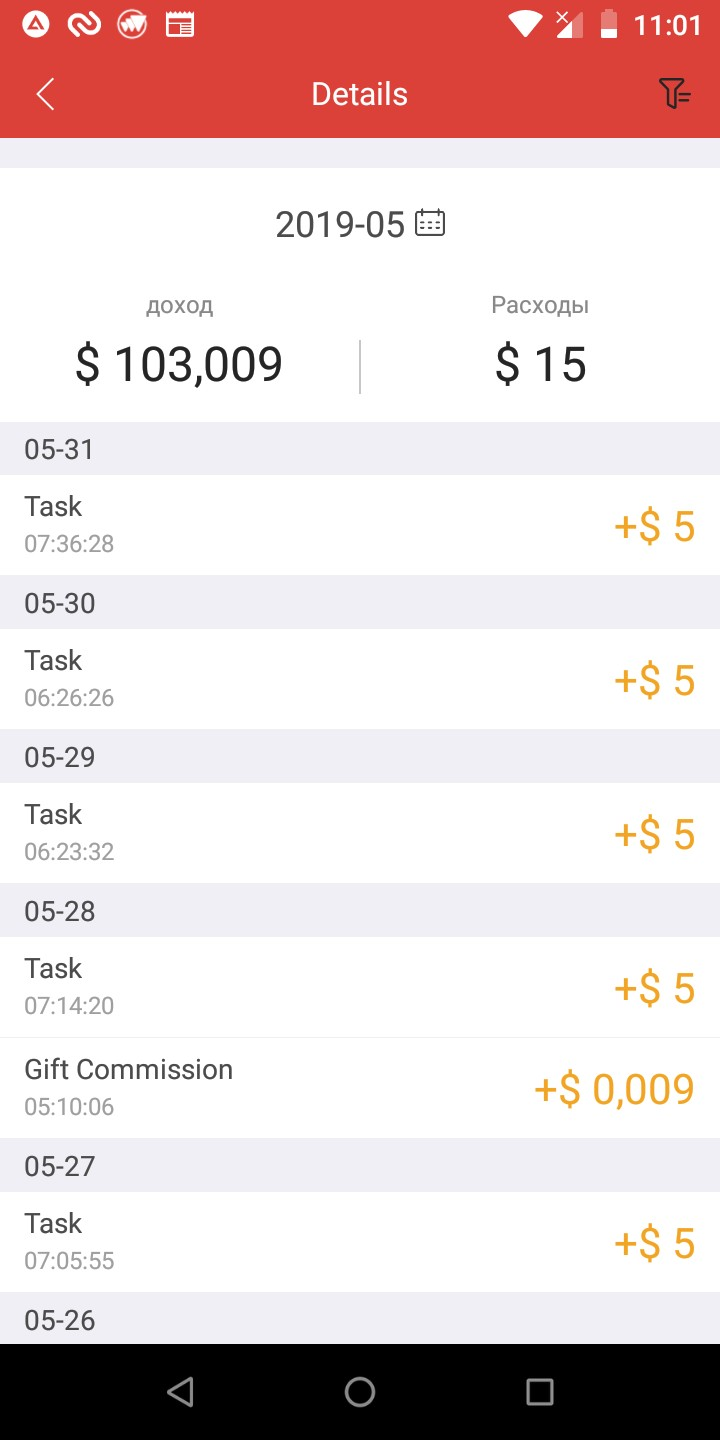Select the Task entry at 07:05:55
The width and height of the screenshot is (720, 1440).
(360, 1242)
